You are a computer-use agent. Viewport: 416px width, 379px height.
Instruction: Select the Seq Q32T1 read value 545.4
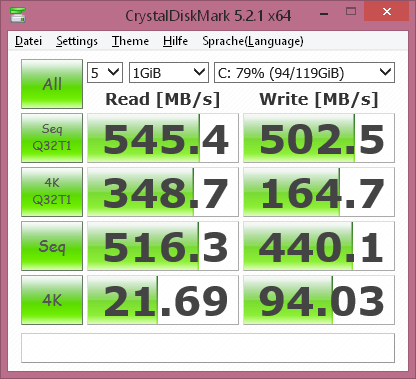tap(163, 138)
